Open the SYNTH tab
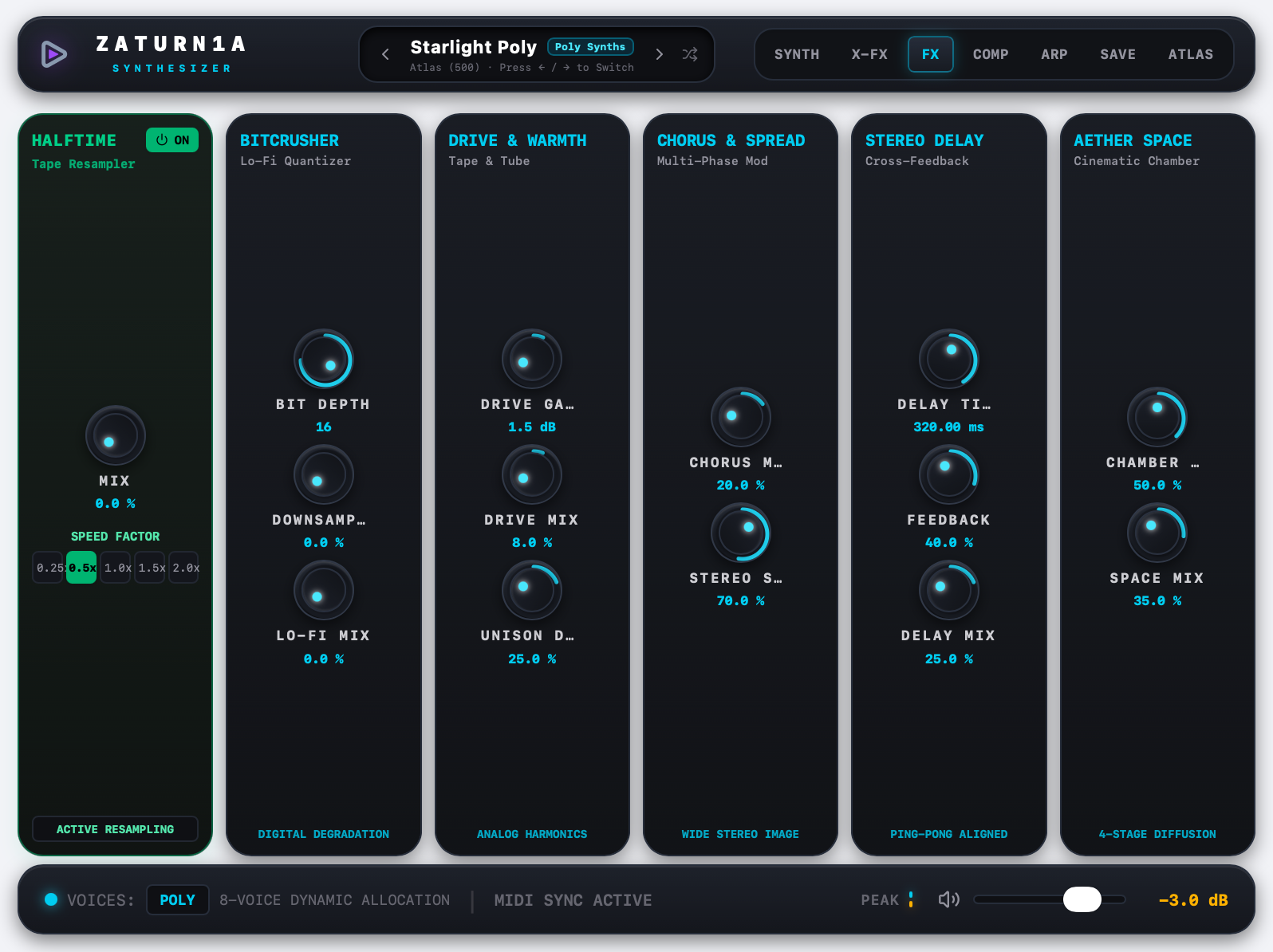Screen dimensions: 1273x952 pyautogui.click(x=797, y=54)
